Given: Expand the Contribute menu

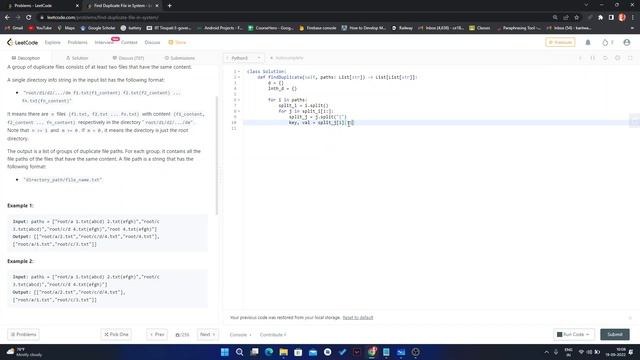Looking at the screenshot, I should pos(273,335).
